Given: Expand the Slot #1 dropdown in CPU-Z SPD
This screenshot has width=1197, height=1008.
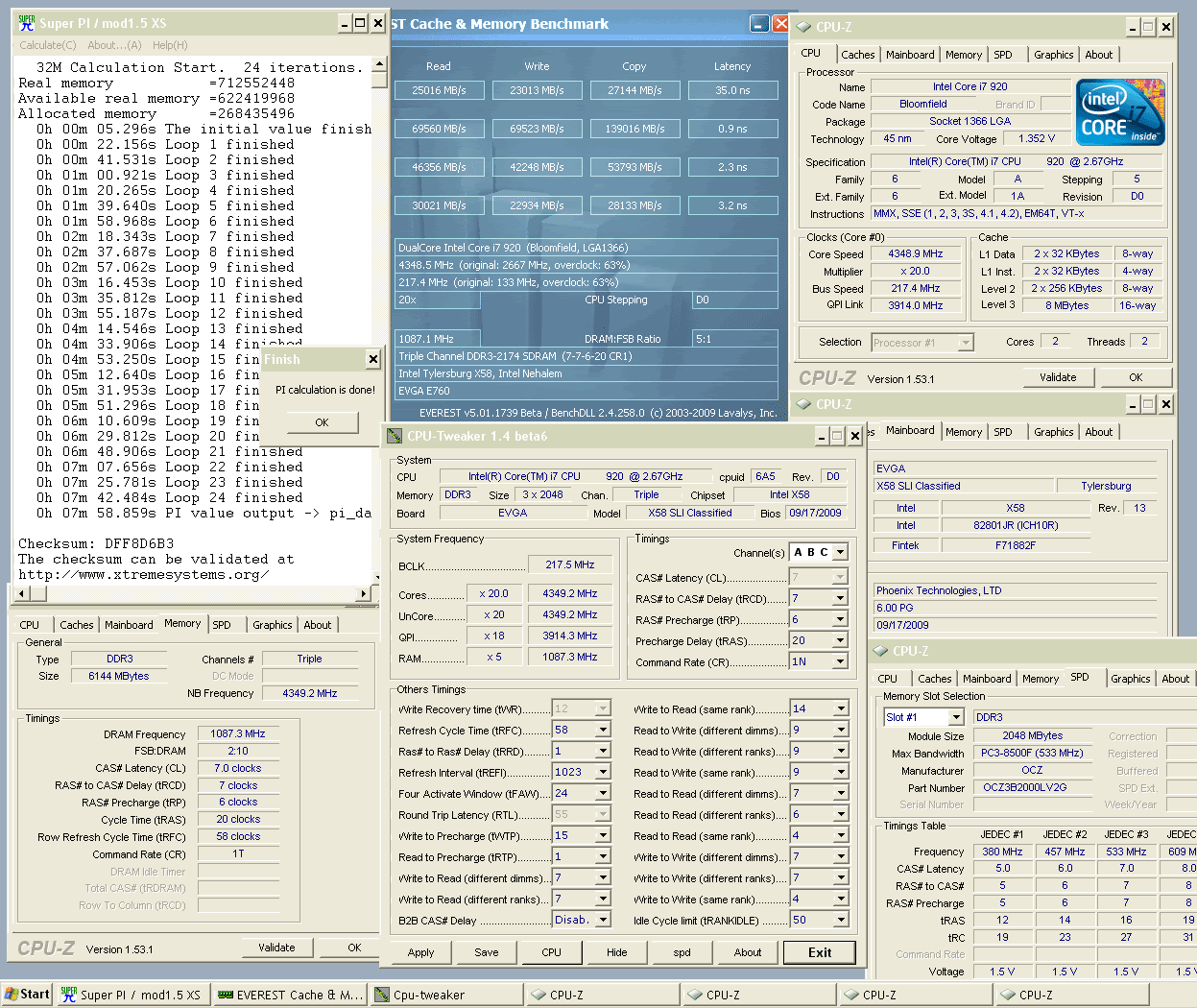Looking at the screenshot, I should [x=955, y=717].
